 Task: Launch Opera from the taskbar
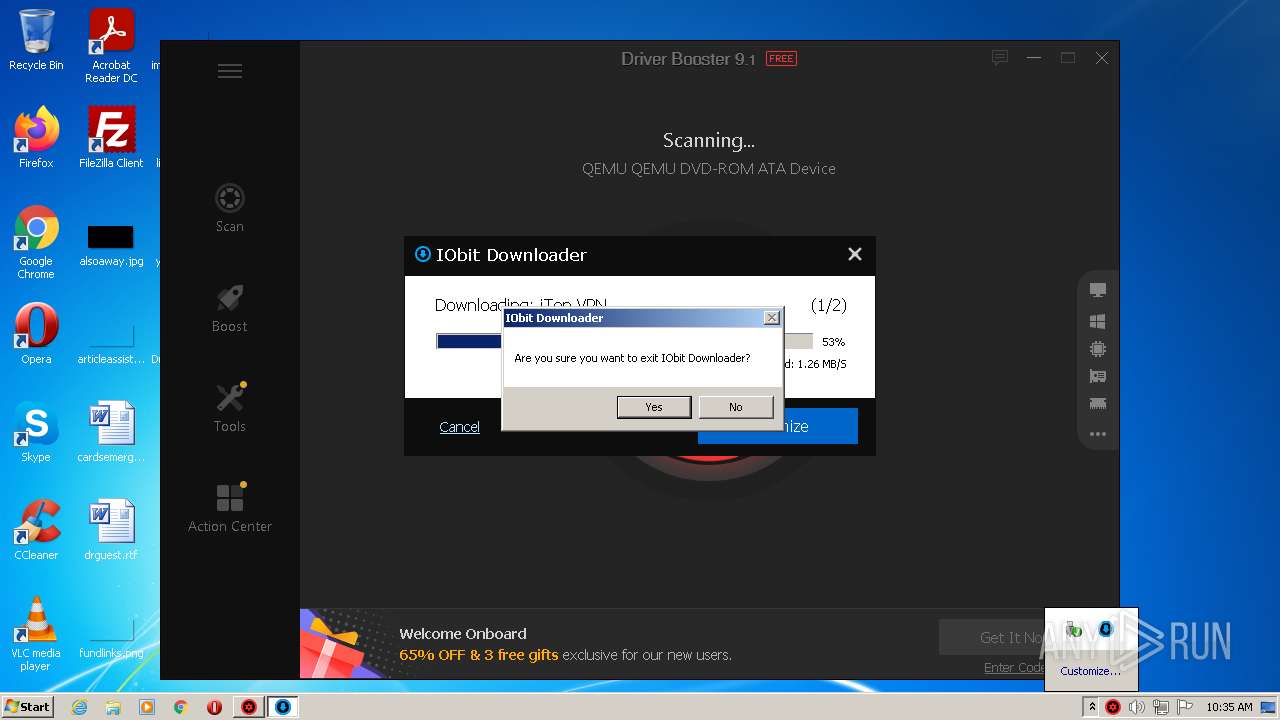click(214, 707)
